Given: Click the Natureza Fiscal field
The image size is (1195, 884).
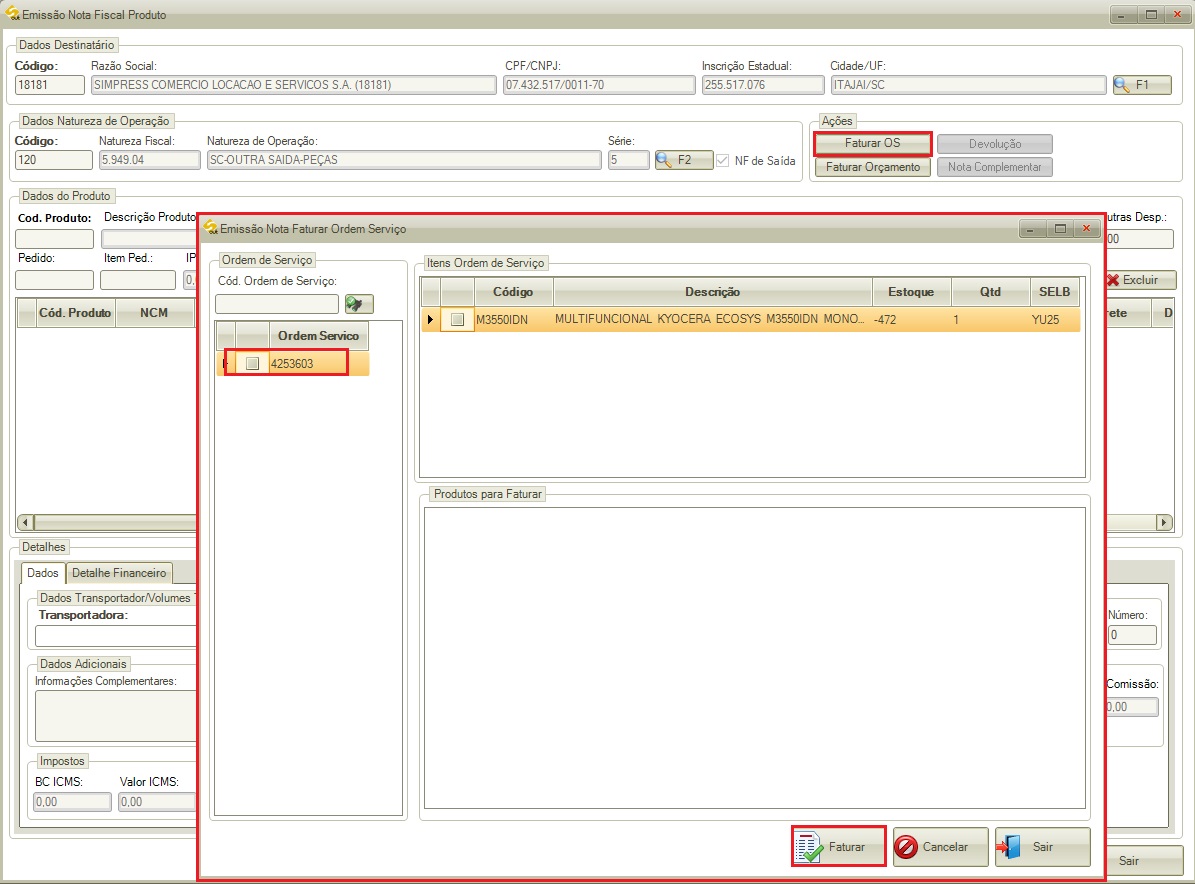Looking at the screenshot, I should 149,160.
